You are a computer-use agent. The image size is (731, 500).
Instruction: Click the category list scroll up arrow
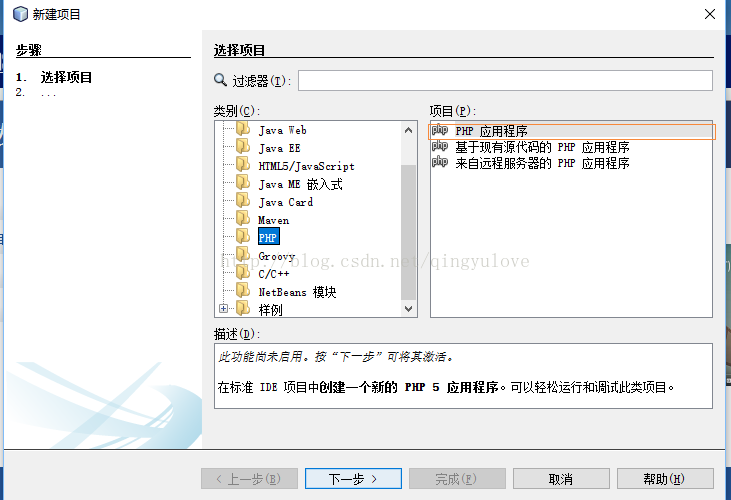coord(408,130)
